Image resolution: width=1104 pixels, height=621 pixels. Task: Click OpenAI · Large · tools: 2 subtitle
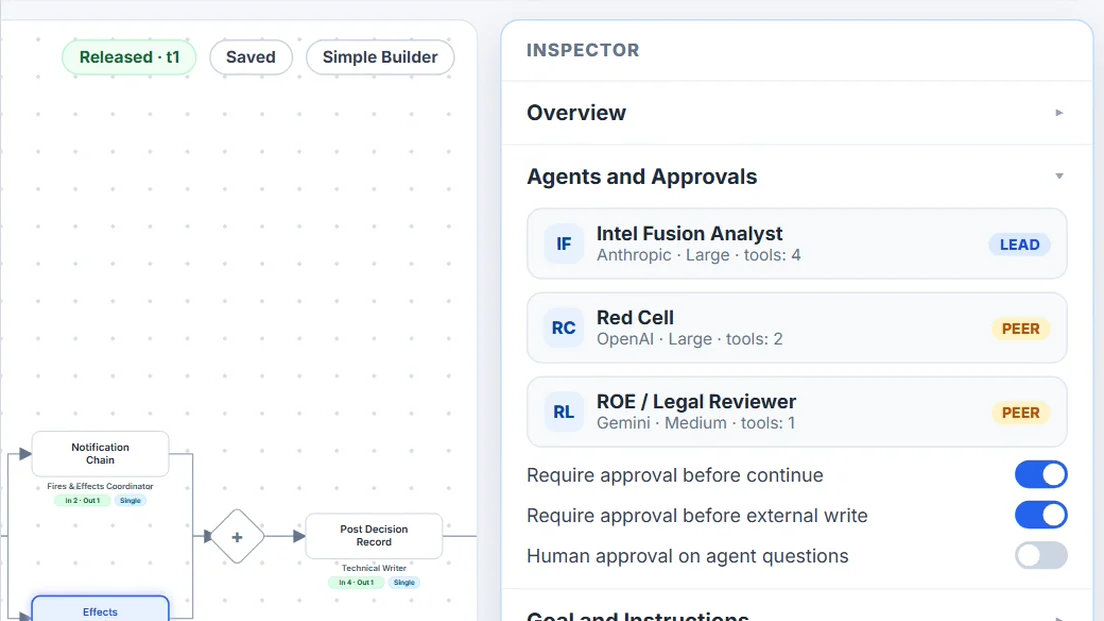coord(689,339)
